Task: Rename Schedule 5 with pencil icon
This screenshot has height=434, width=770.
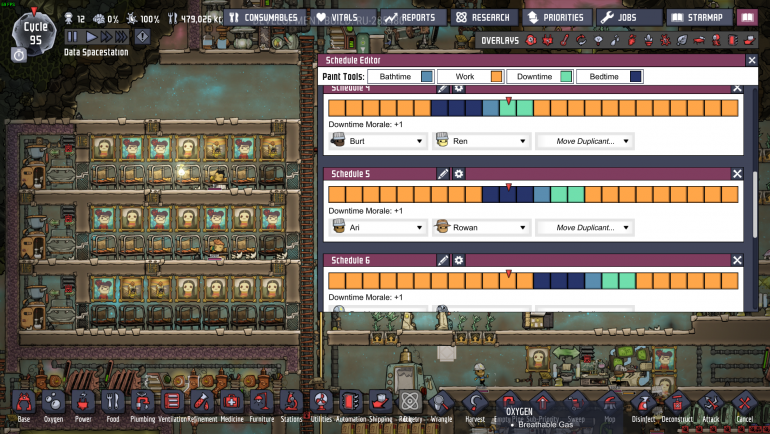Action: (x=443, y=174)
